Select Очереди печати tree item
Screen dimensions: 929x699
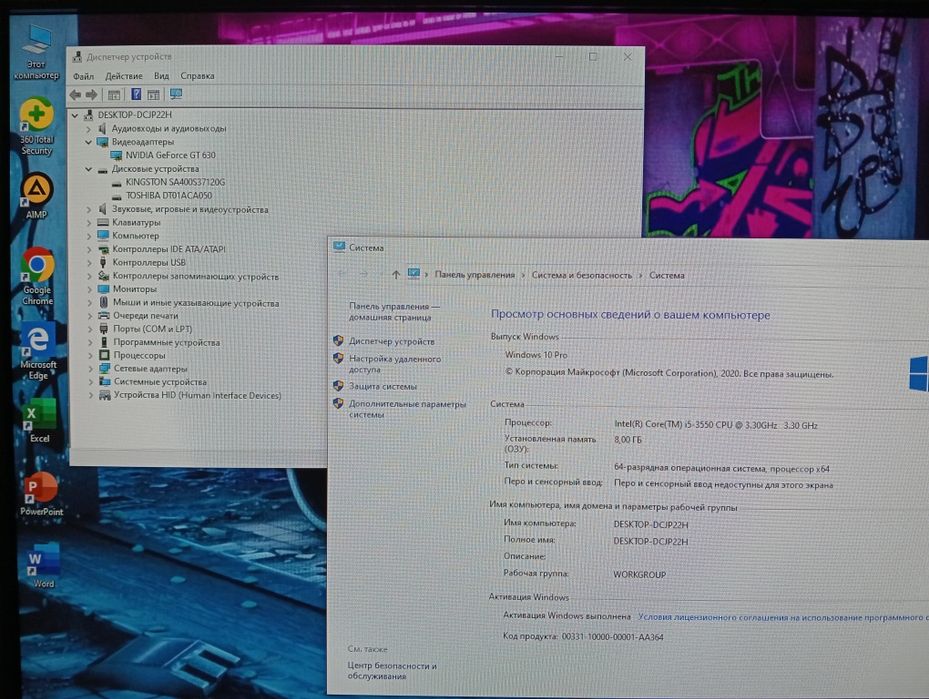coord(145,316)
